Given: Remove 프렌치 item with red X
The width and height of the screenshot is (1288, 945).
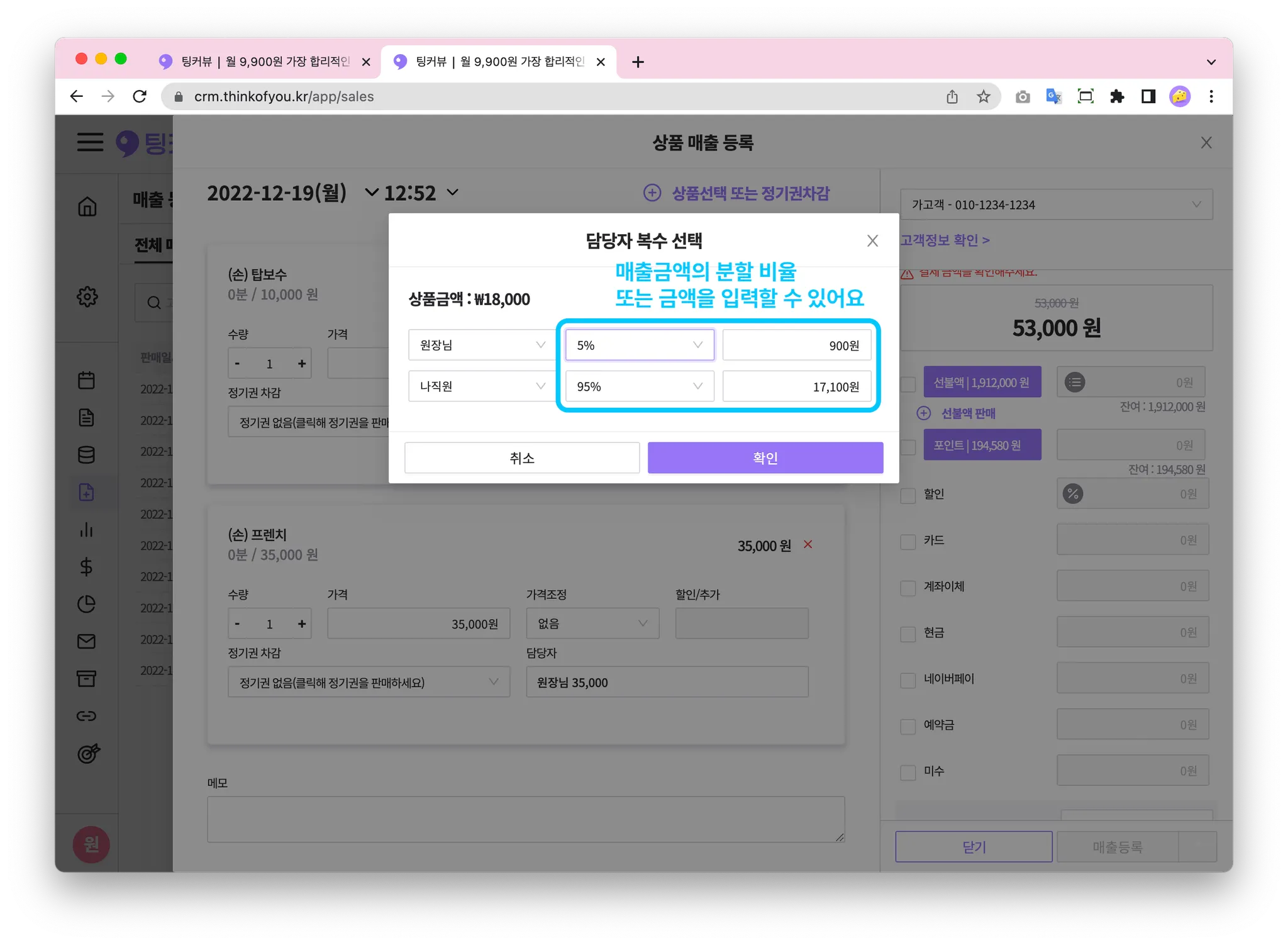Looking at the screenshot, I should 808,544.
